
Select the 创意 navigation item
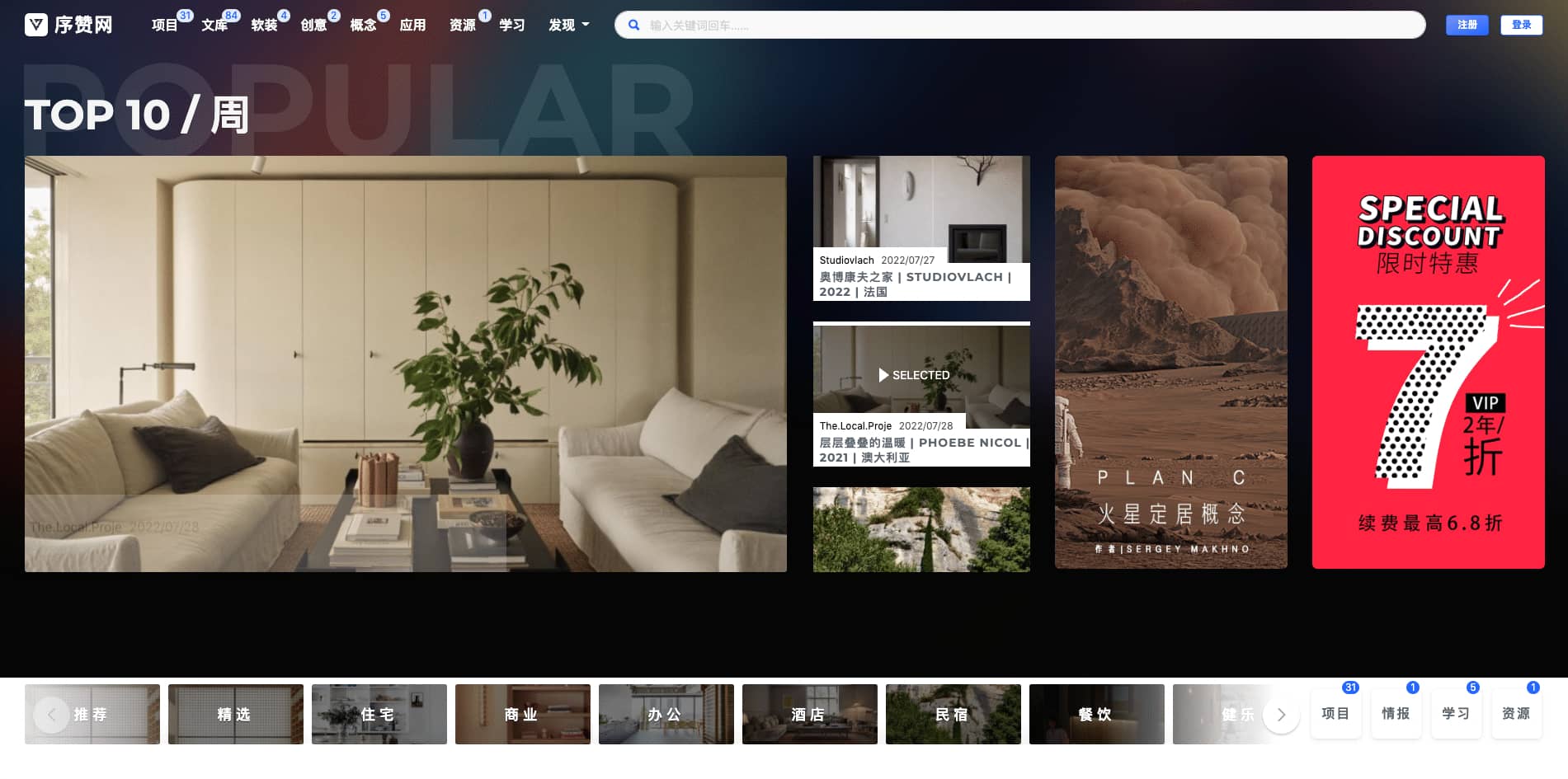point(313,25)
